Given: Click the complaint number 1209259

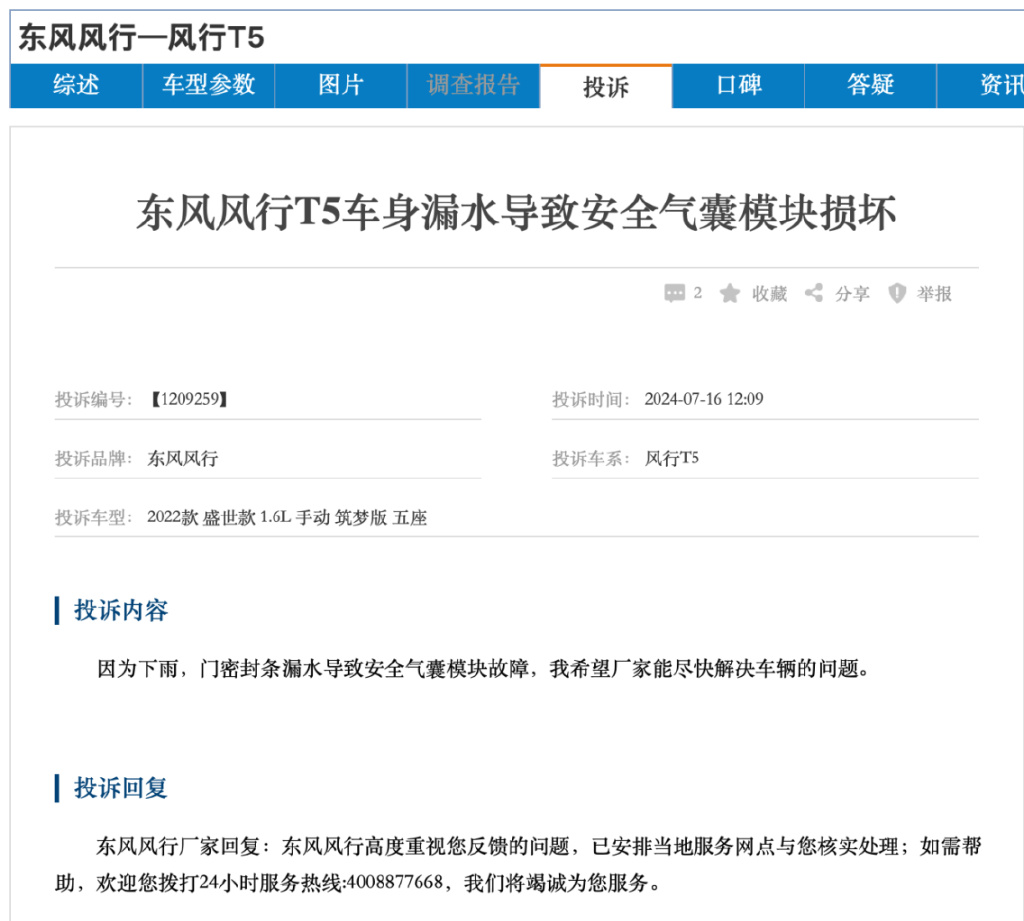Looking at the screenshot, I should [x=189, y=399].
